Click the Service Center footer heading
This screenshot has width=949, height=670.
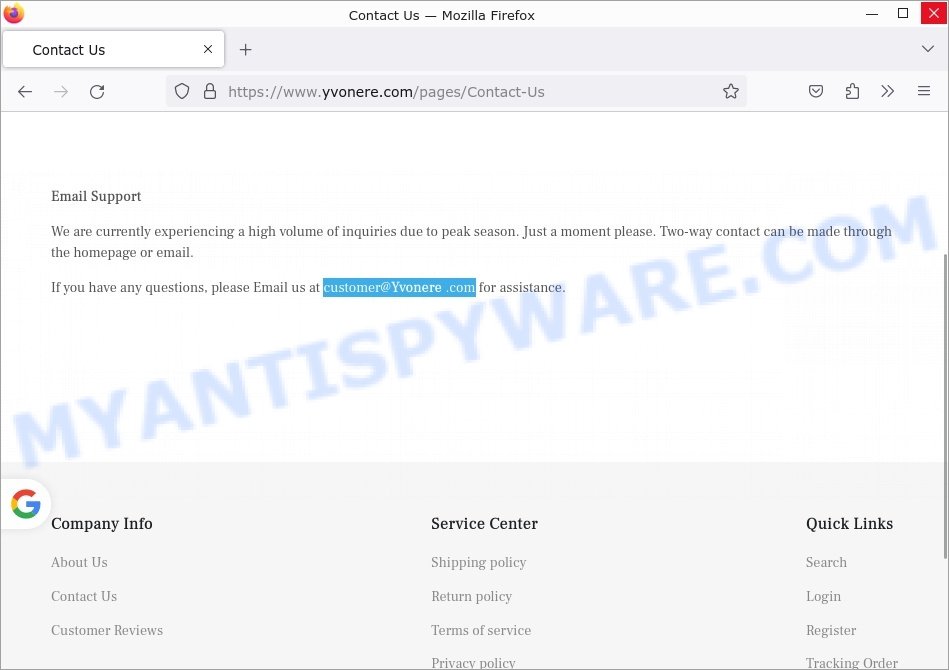point(484,524)
